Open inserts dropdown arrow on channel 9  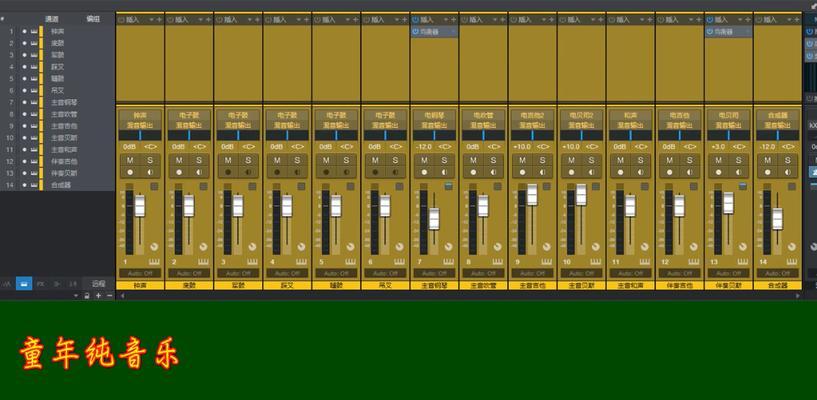click(x=543, y=20)
